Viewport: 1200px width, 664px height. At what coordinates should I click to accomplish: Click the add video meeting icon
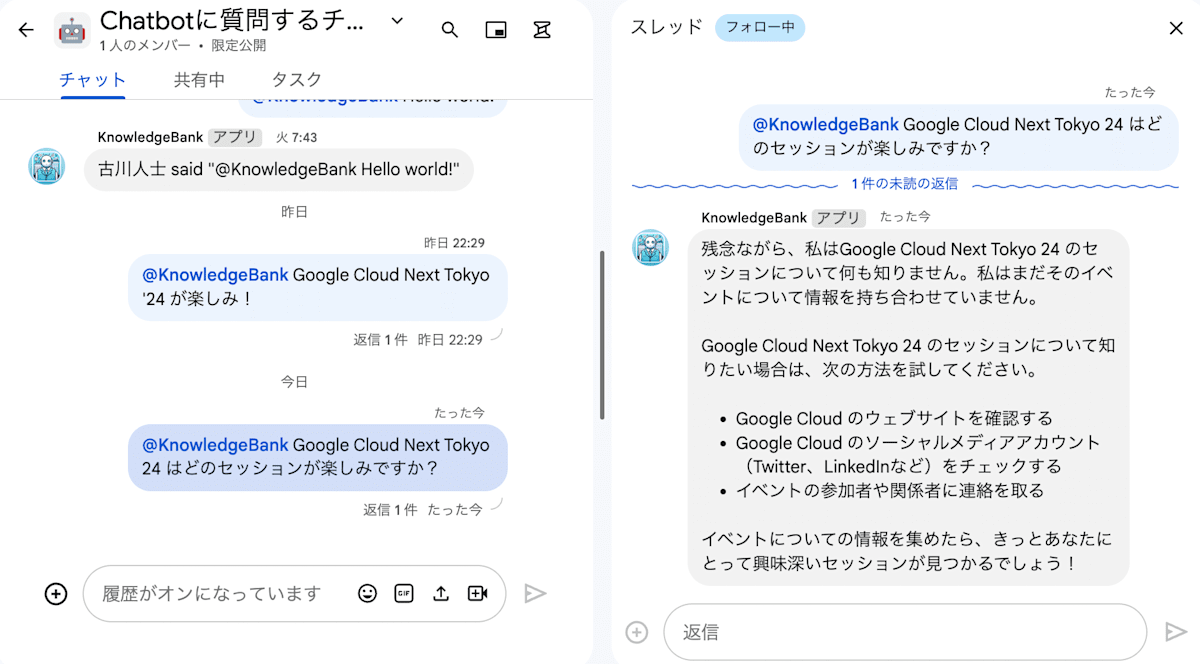tap(477, 594)
